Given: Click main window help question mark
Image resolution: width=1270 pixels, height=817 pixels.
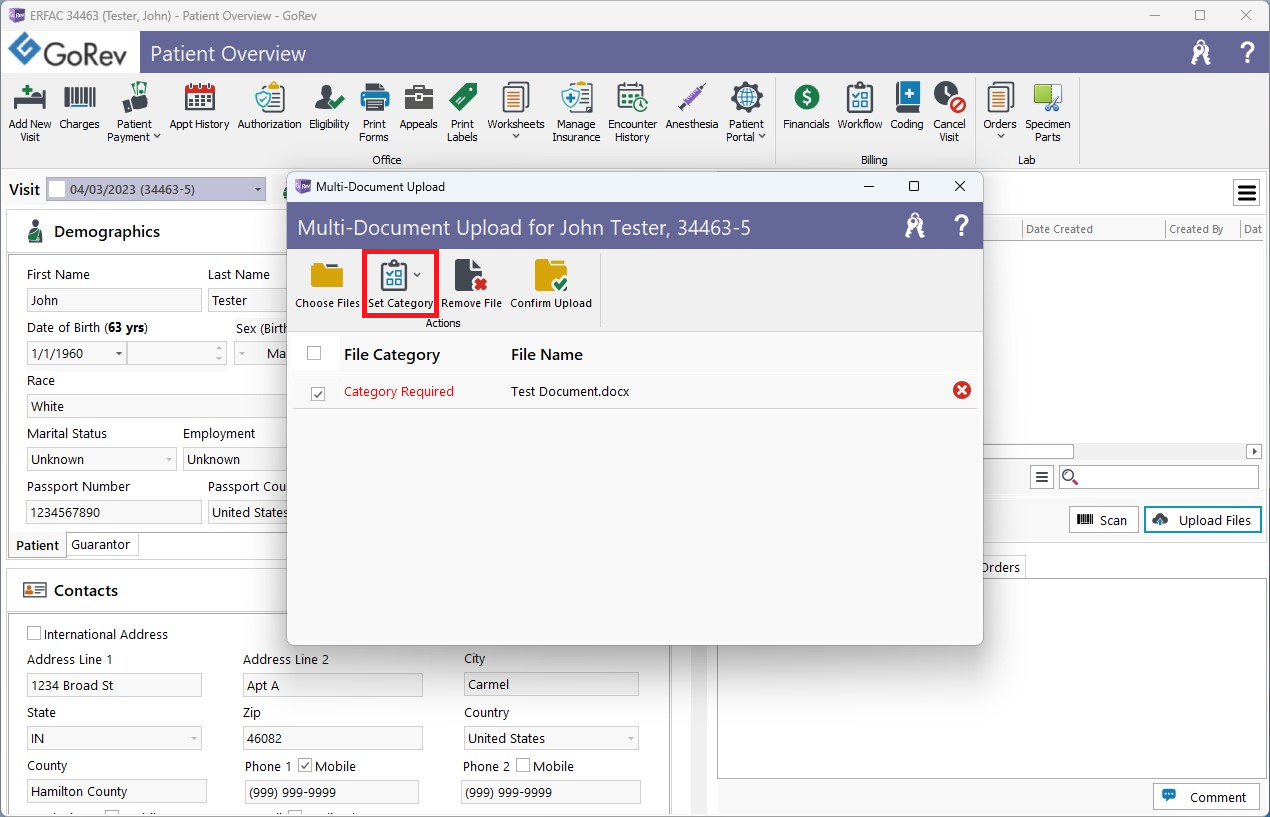Looking at the screenshot, I should click(x=1247, y=52).
